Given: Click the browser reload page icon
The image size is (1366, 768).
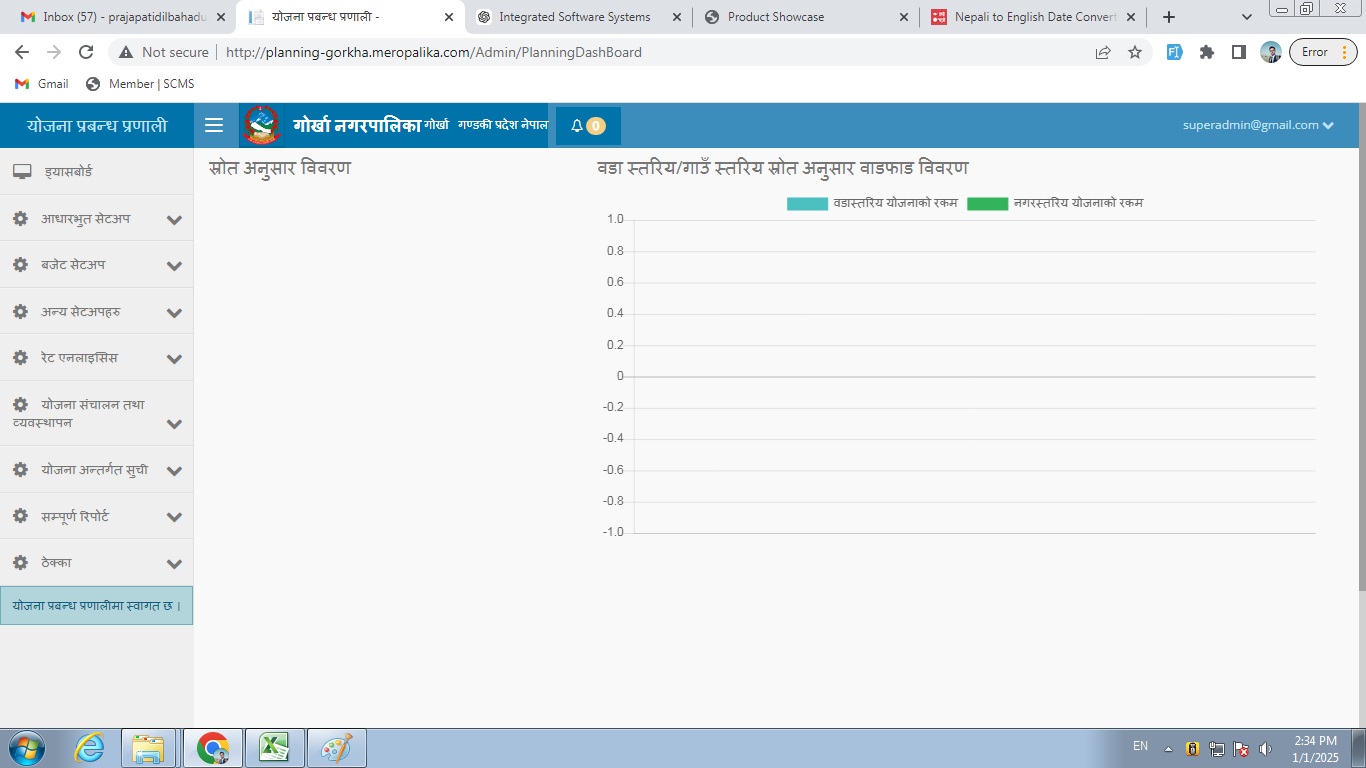Looking at the screenshot, I should (86, 52).
